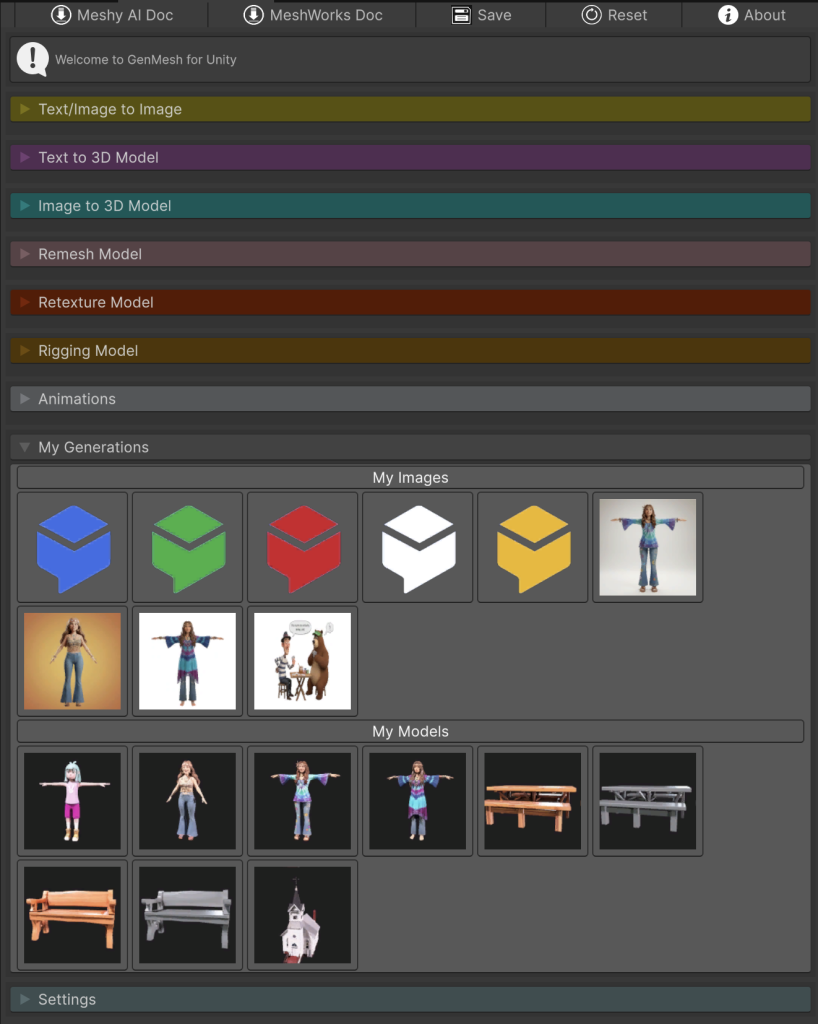The image size is (818, 1024).
Task: Choose the white cube image icon
Action: 418,547
